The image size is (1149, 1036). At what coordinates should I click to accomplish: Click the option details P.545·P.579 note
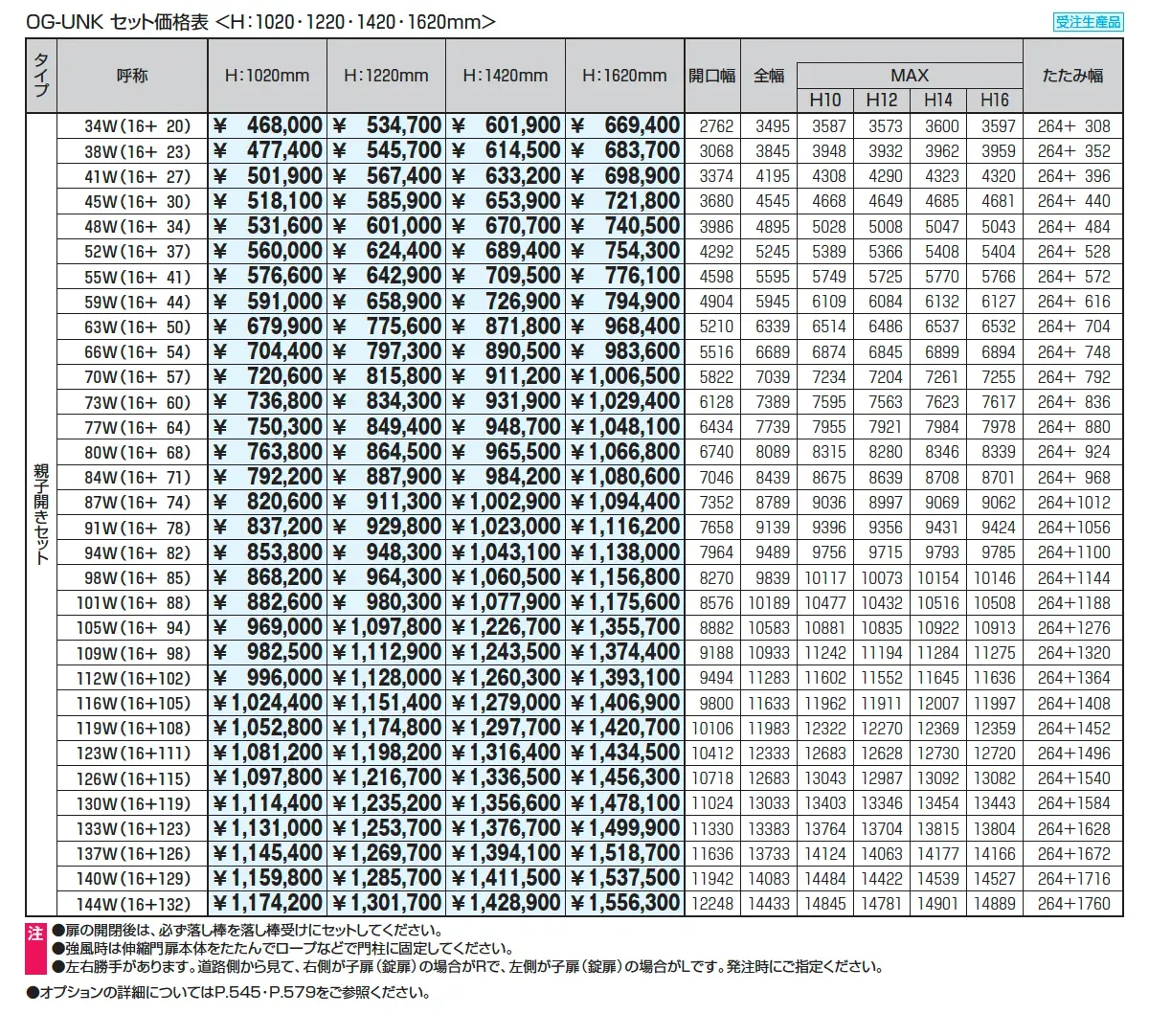point(228,993)
